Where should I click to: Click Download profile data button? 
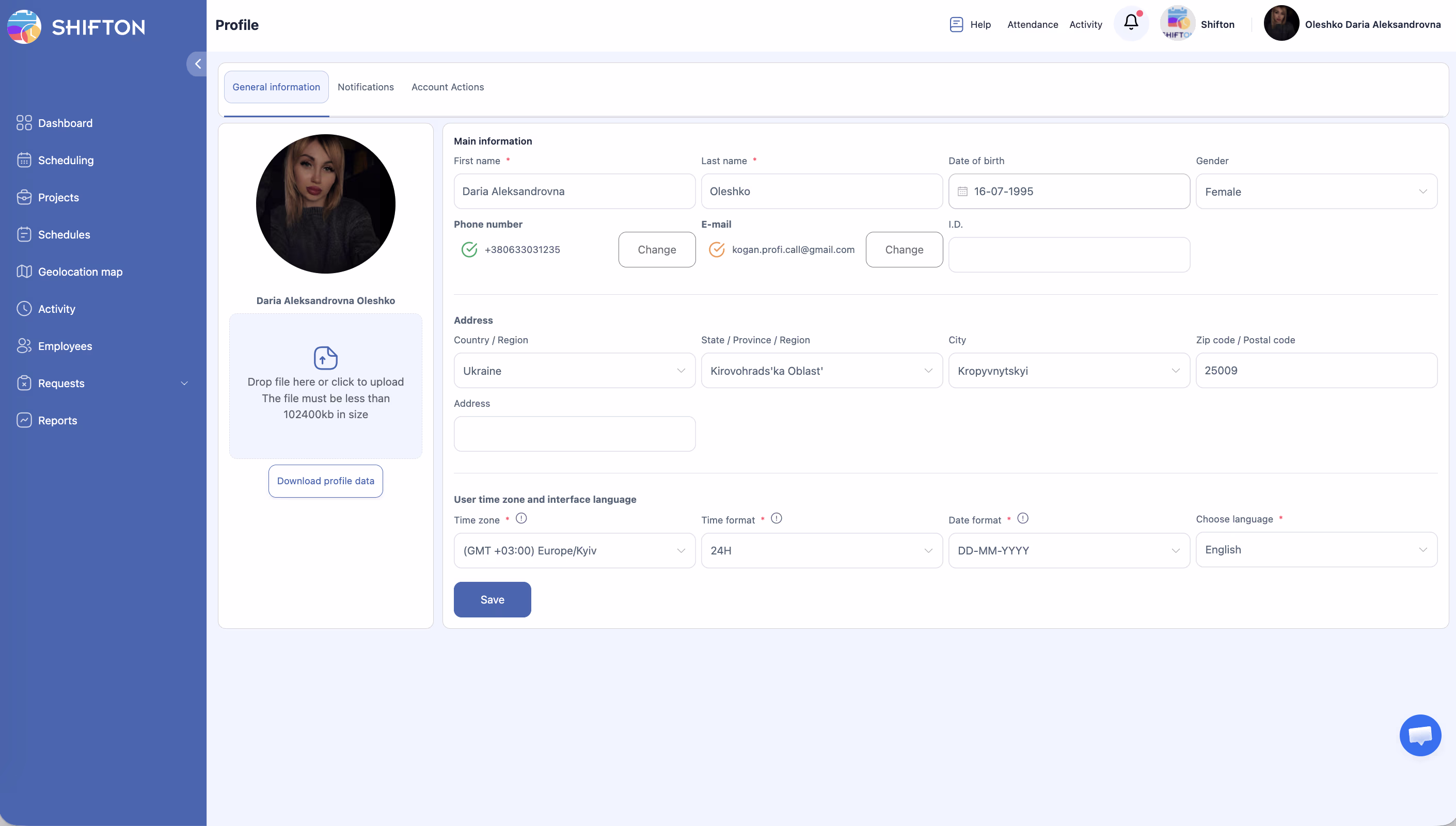click(326, 481)
